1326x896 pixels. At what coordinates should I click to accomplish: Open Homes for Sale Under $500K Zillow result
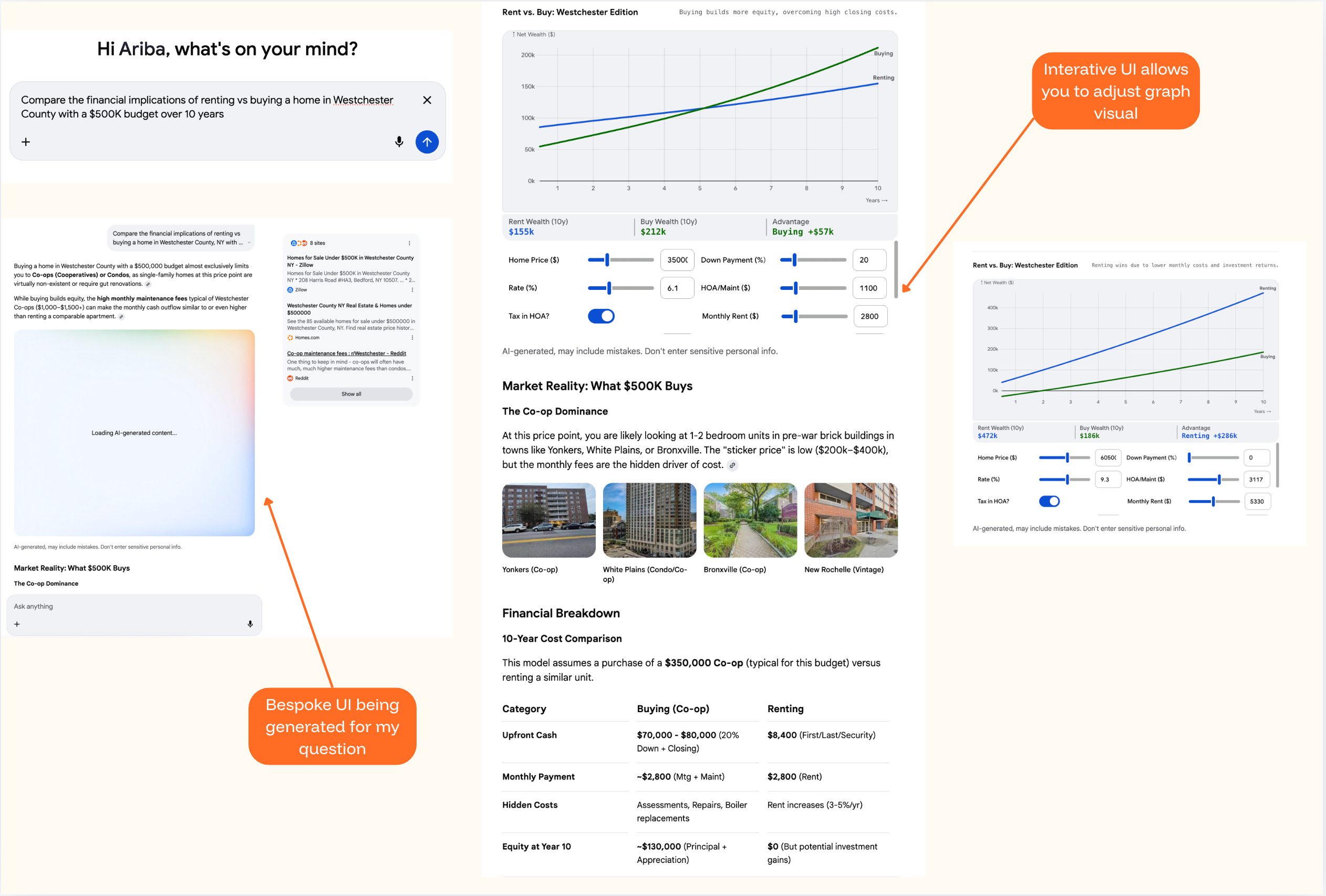tap(350, 261)
